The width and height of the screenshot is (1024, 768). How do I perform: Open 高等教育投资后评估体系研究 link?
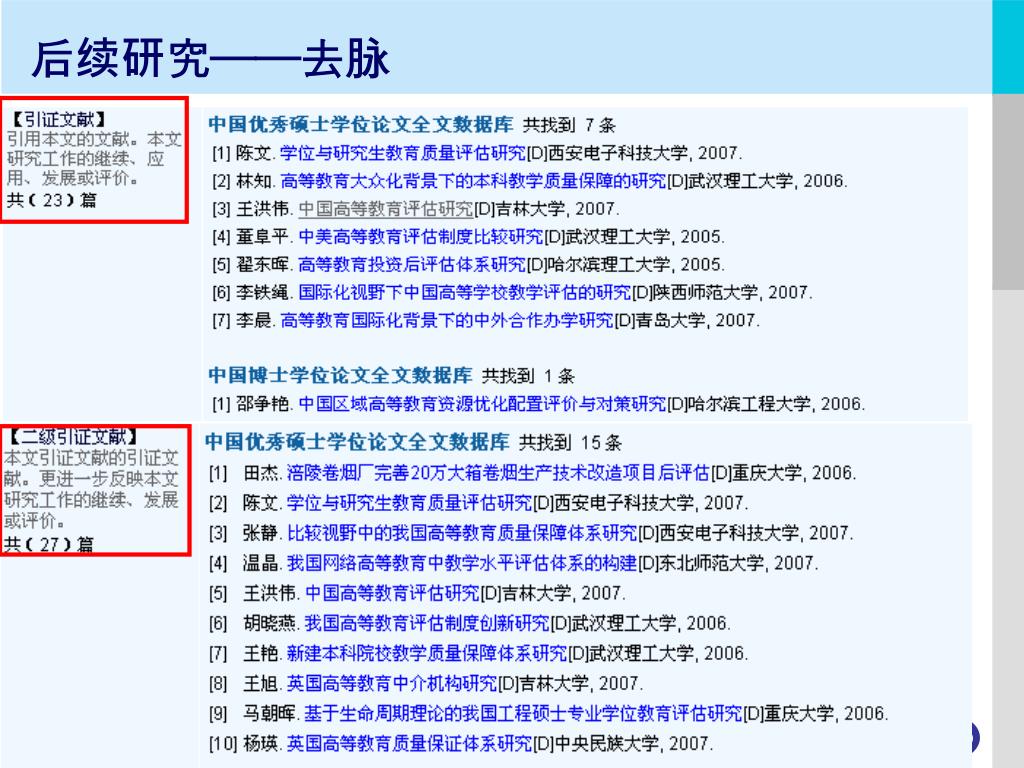click(x=411, y=264)
